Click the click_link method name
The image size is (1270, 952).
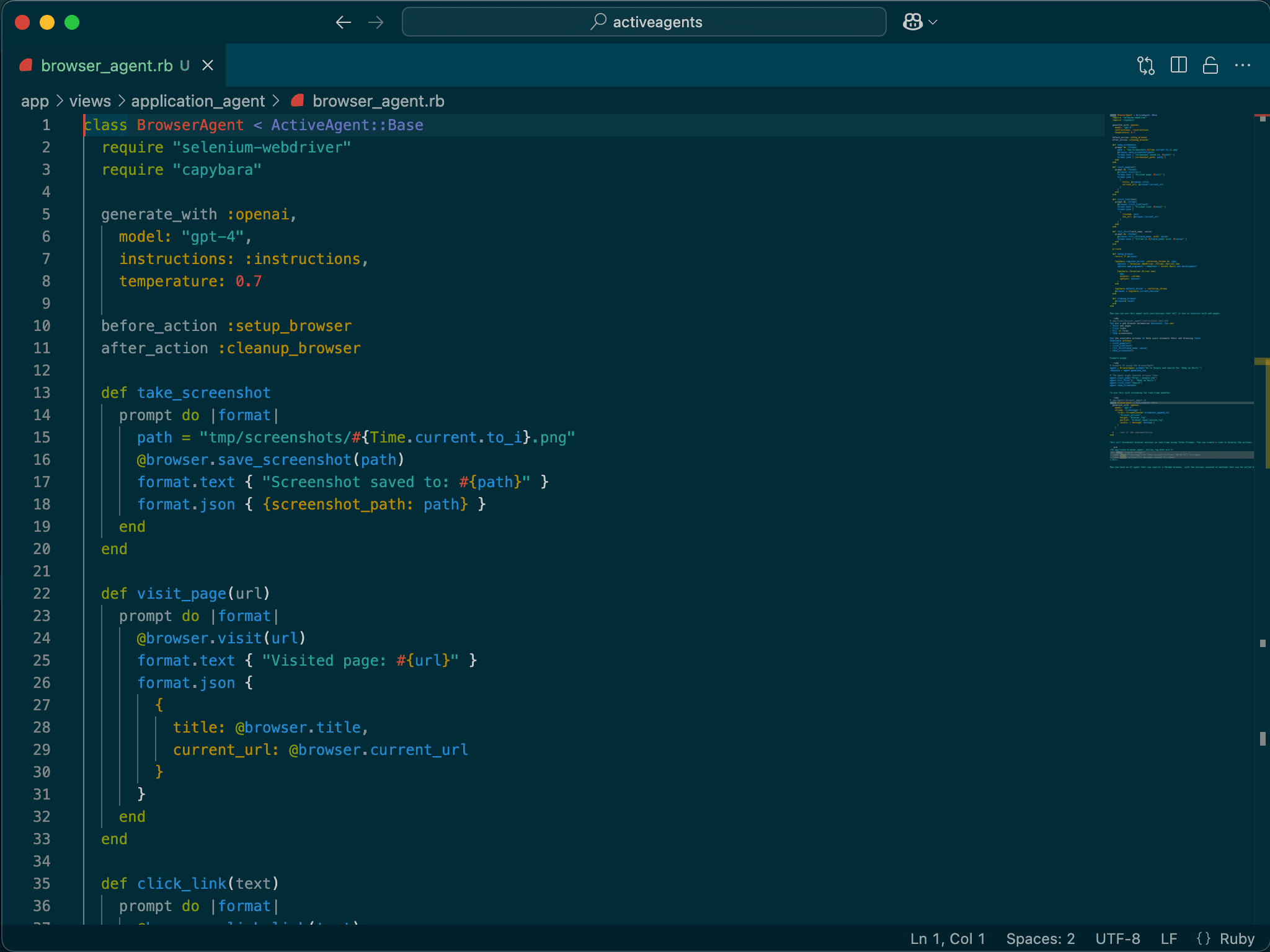(181, 884)
